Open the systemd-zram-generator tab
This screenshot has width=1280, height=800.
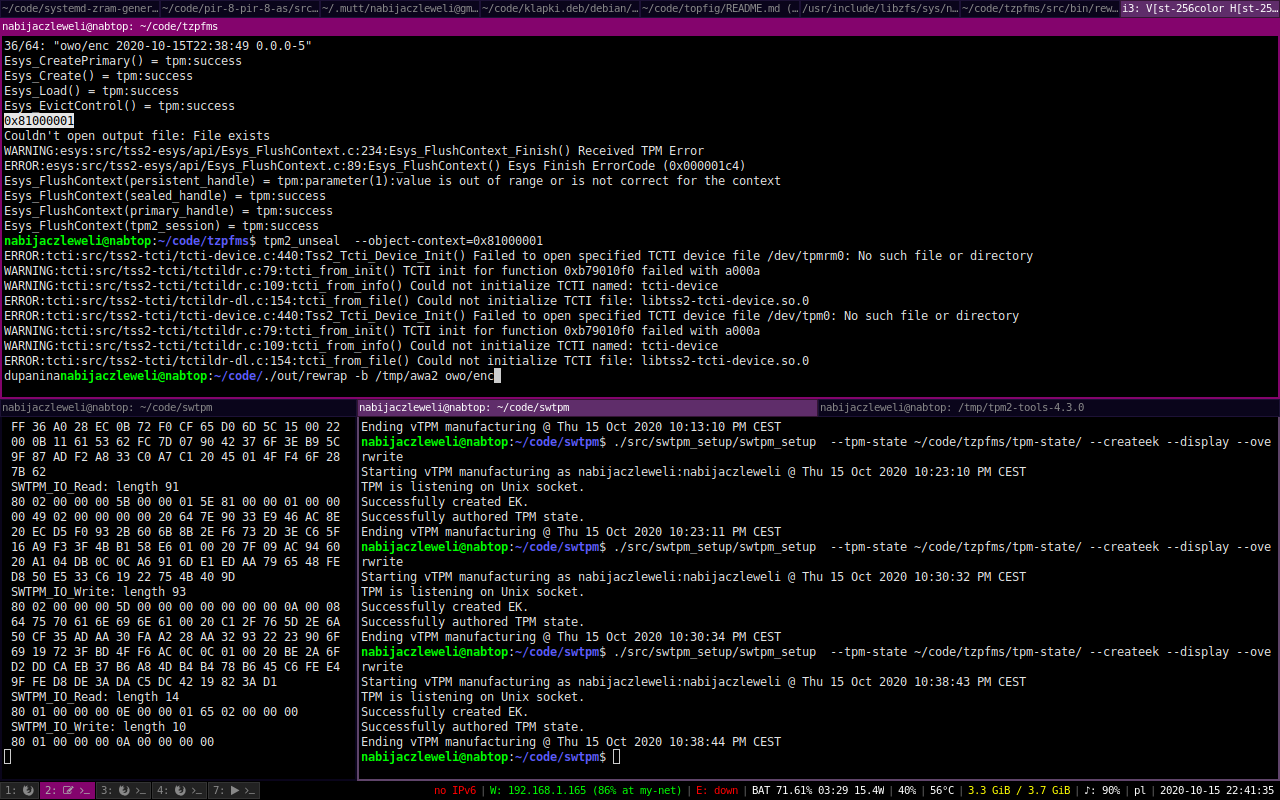click(x=80, y=9)
